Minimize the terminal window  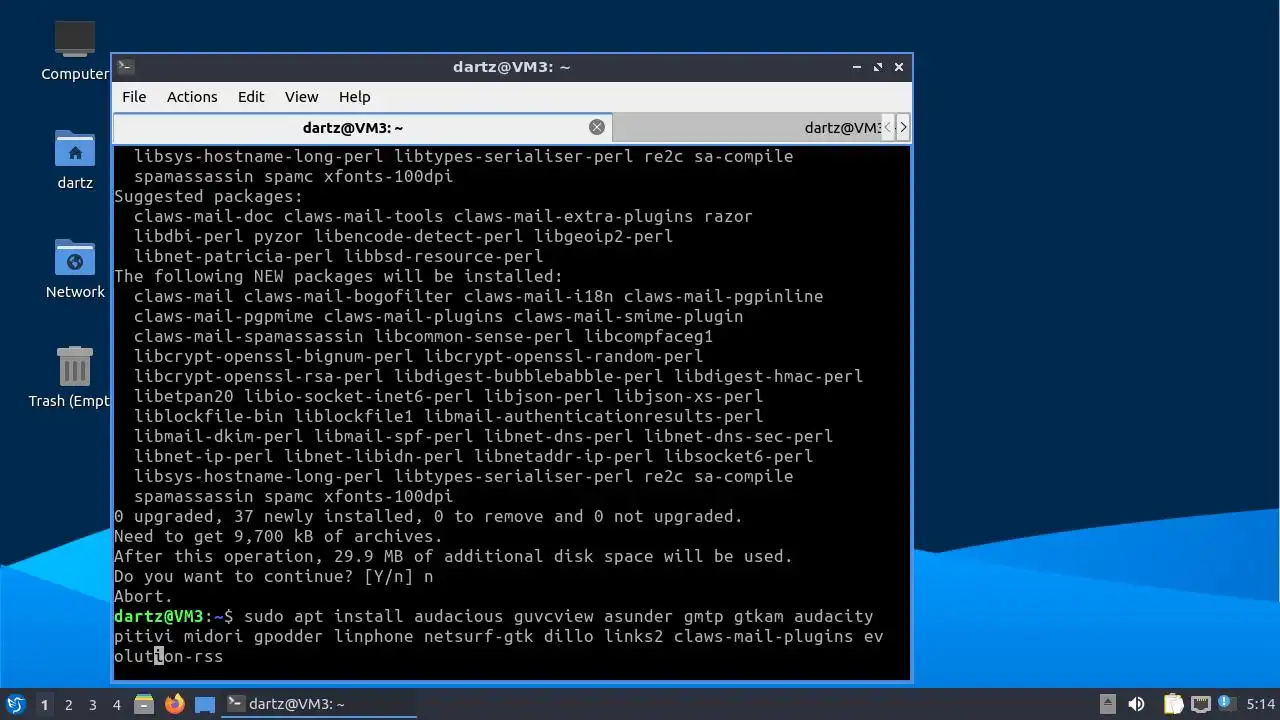click(857, 67)
